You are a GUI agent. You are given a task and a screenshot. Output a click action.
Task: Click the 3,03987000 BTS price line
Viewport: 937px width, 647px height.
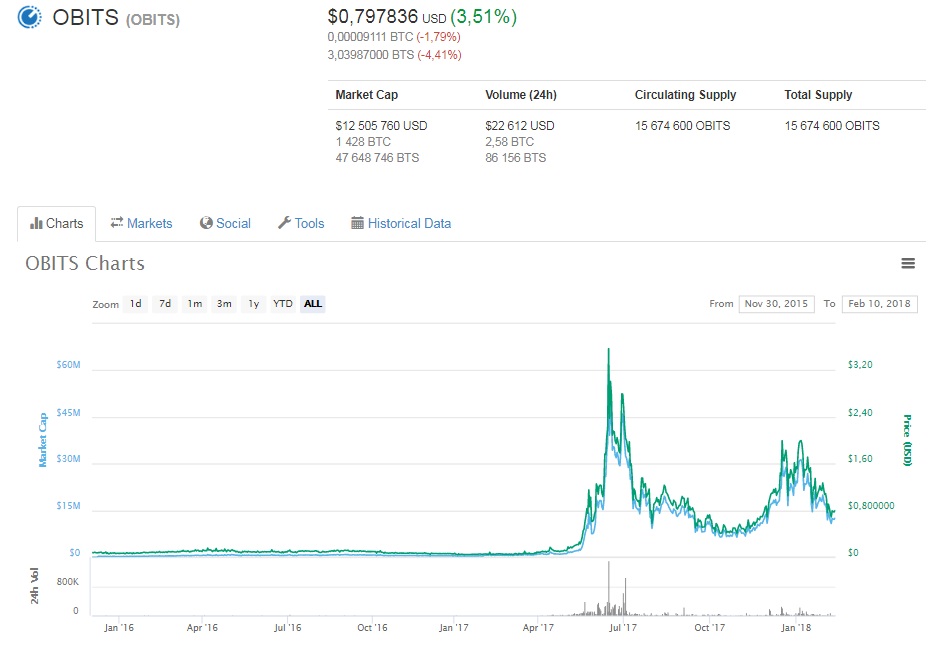394,55
